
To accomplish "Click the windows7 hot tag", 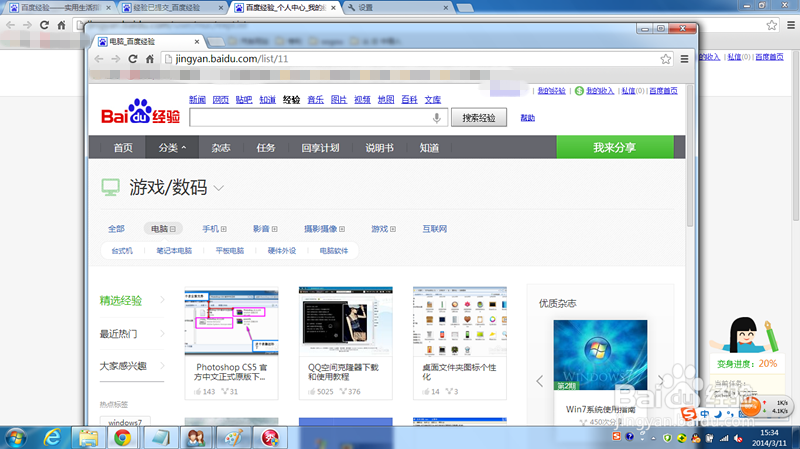I will pyautogui.click(x=125, y=422).
